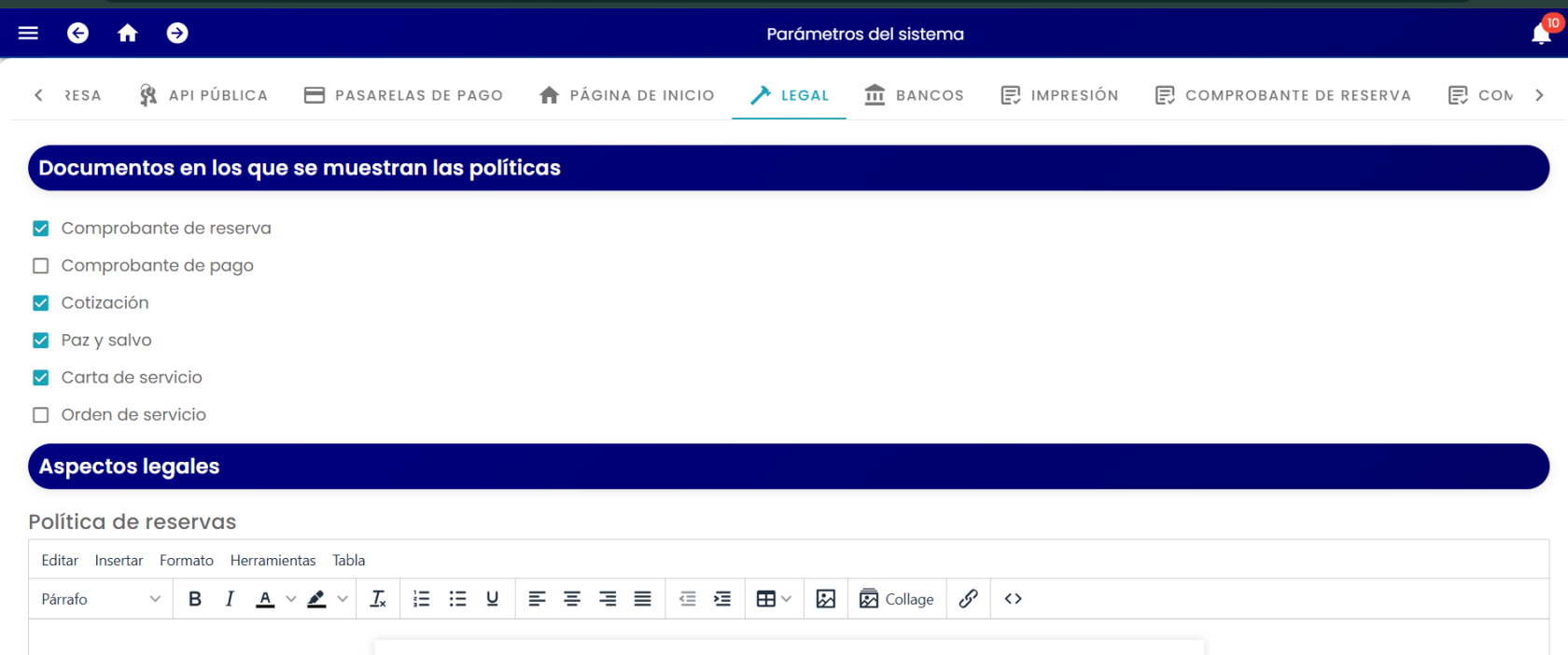Insert an image in editor
Image resolution: width=1568 pixels, height=655 pixels.
tap(826, 599)
